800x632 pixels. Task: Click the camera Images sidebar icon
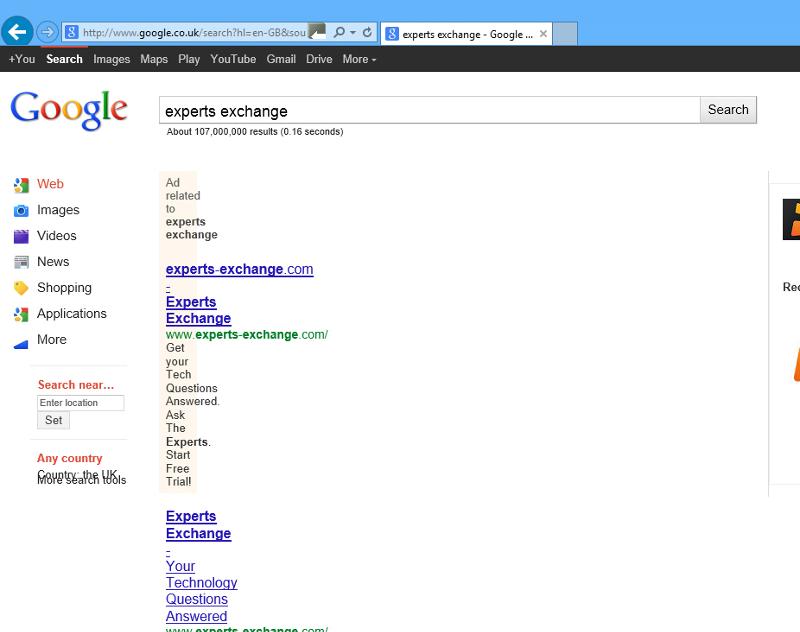pos(21,211)
